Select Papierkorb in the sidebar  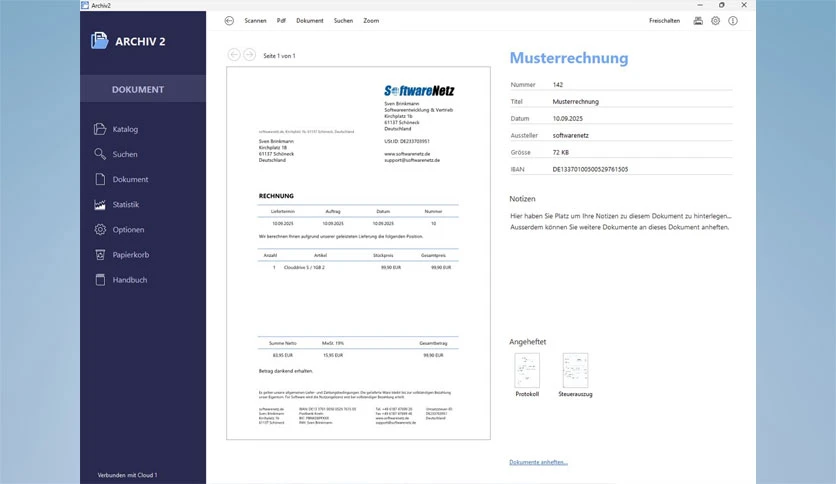[131, 254]
